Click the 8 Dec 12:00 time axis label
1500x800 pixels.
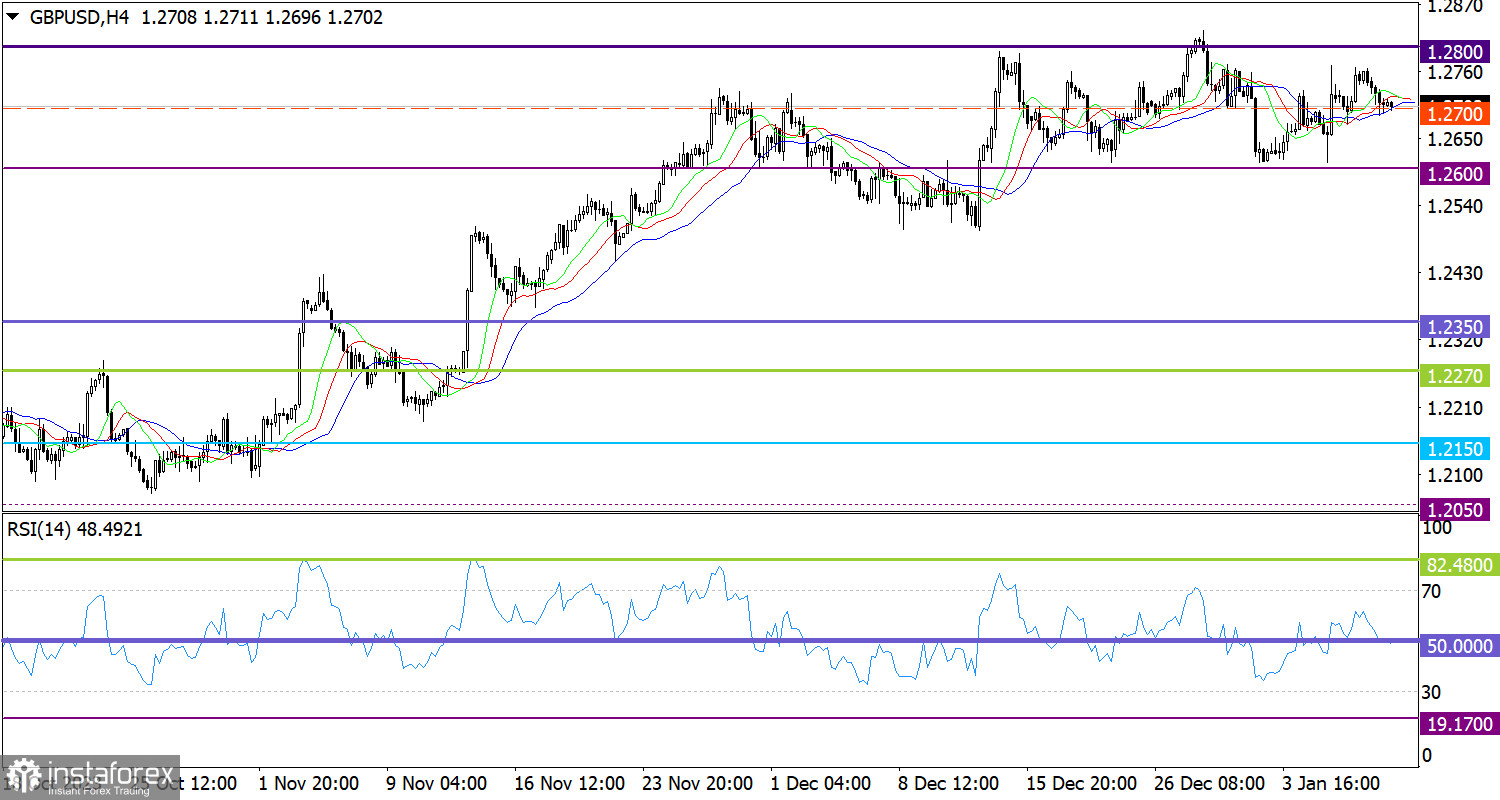point(951,783)
